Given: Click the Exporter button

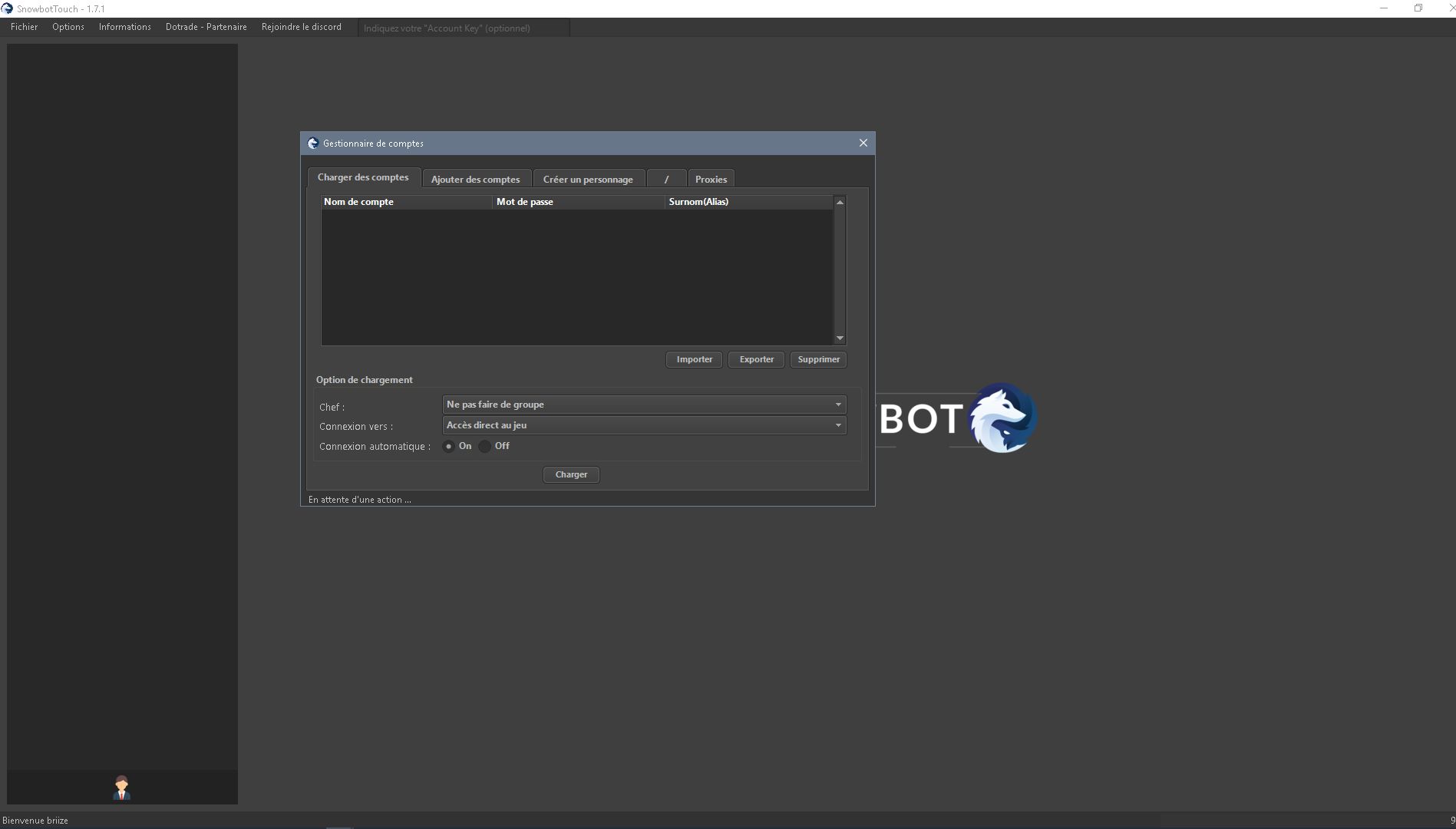Looking at the screenshot, I should 757,359.
